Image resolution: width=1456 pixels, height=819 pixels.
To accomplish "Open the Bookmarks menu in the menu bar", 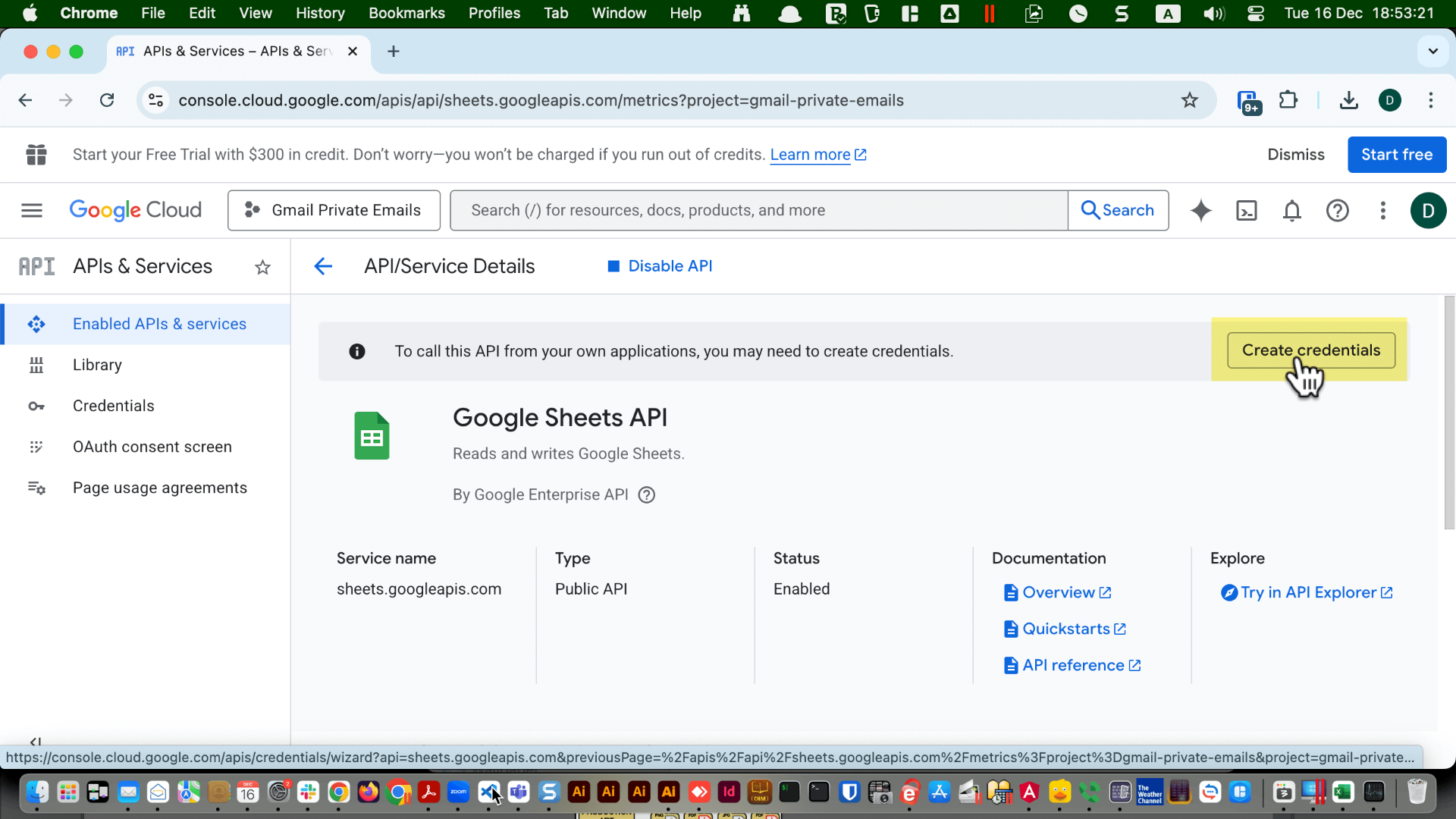I will coord(406,13).
